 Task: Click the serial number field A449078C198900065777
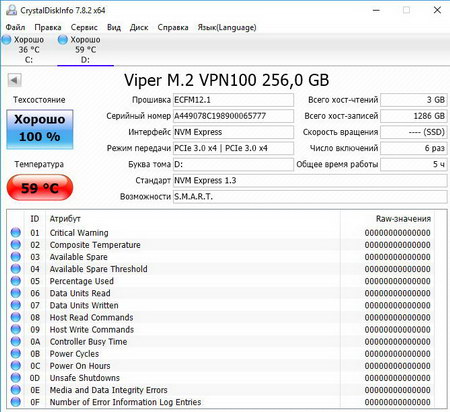233,116
